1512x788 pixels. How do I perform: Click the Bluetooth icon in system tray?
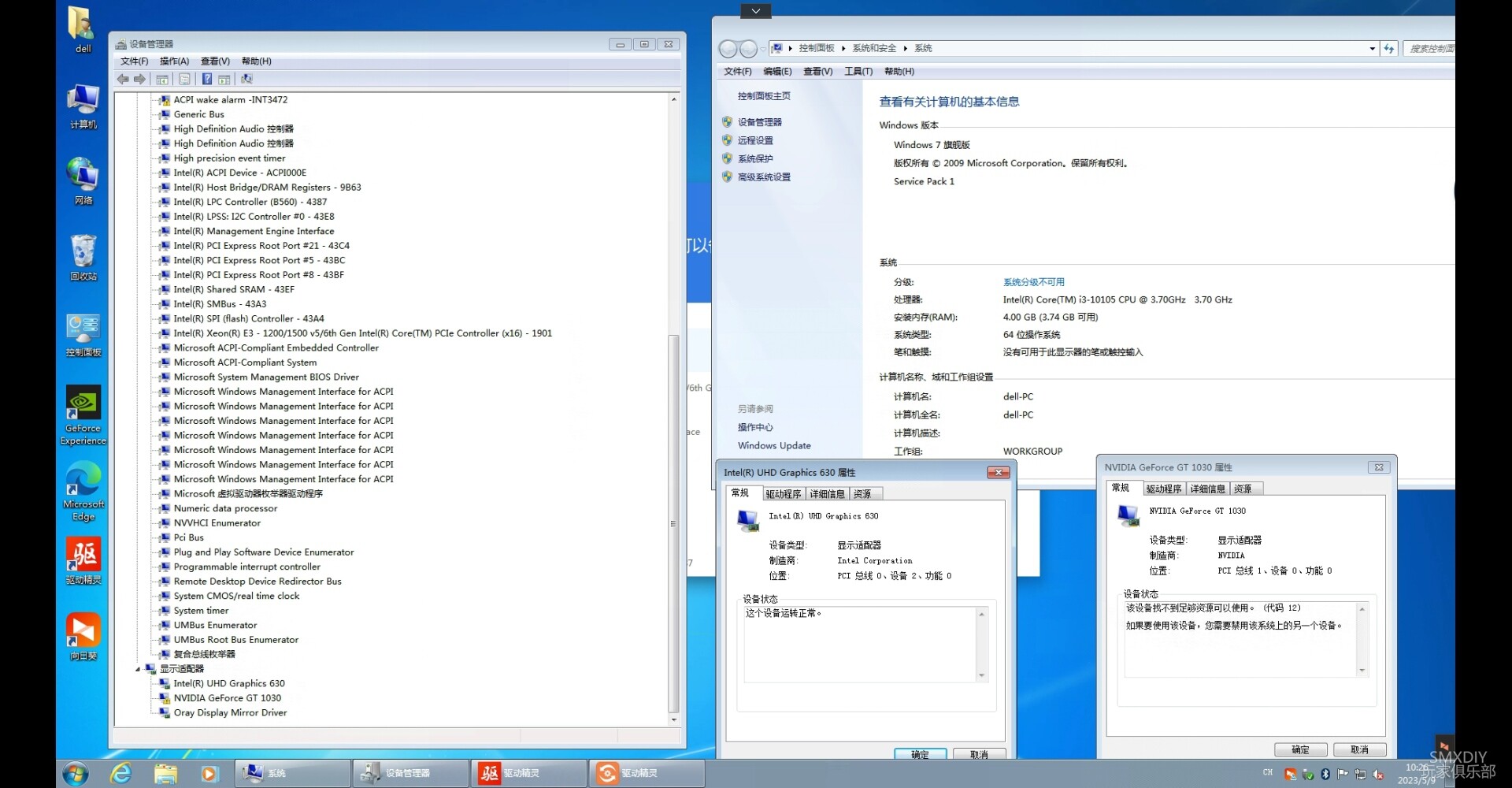point(1325,774)
